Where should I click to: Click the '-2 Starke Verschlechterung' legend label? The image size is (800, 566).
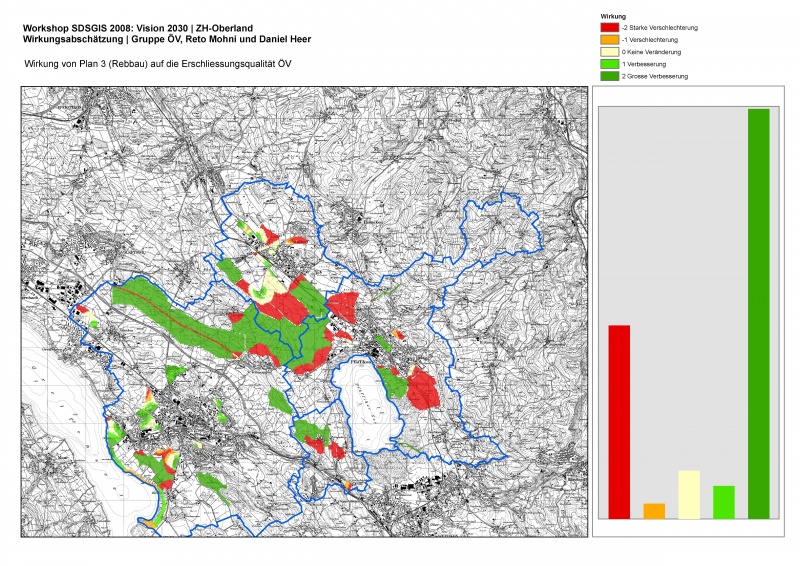[x=659, y=28]
